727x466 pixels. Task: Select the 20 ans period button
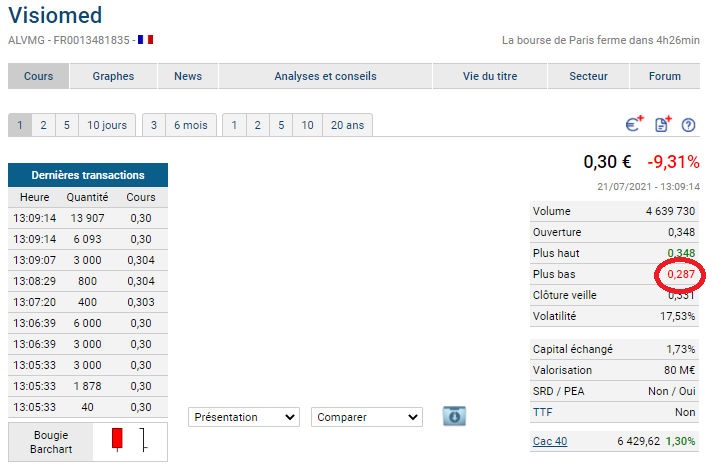click(347, 125)
